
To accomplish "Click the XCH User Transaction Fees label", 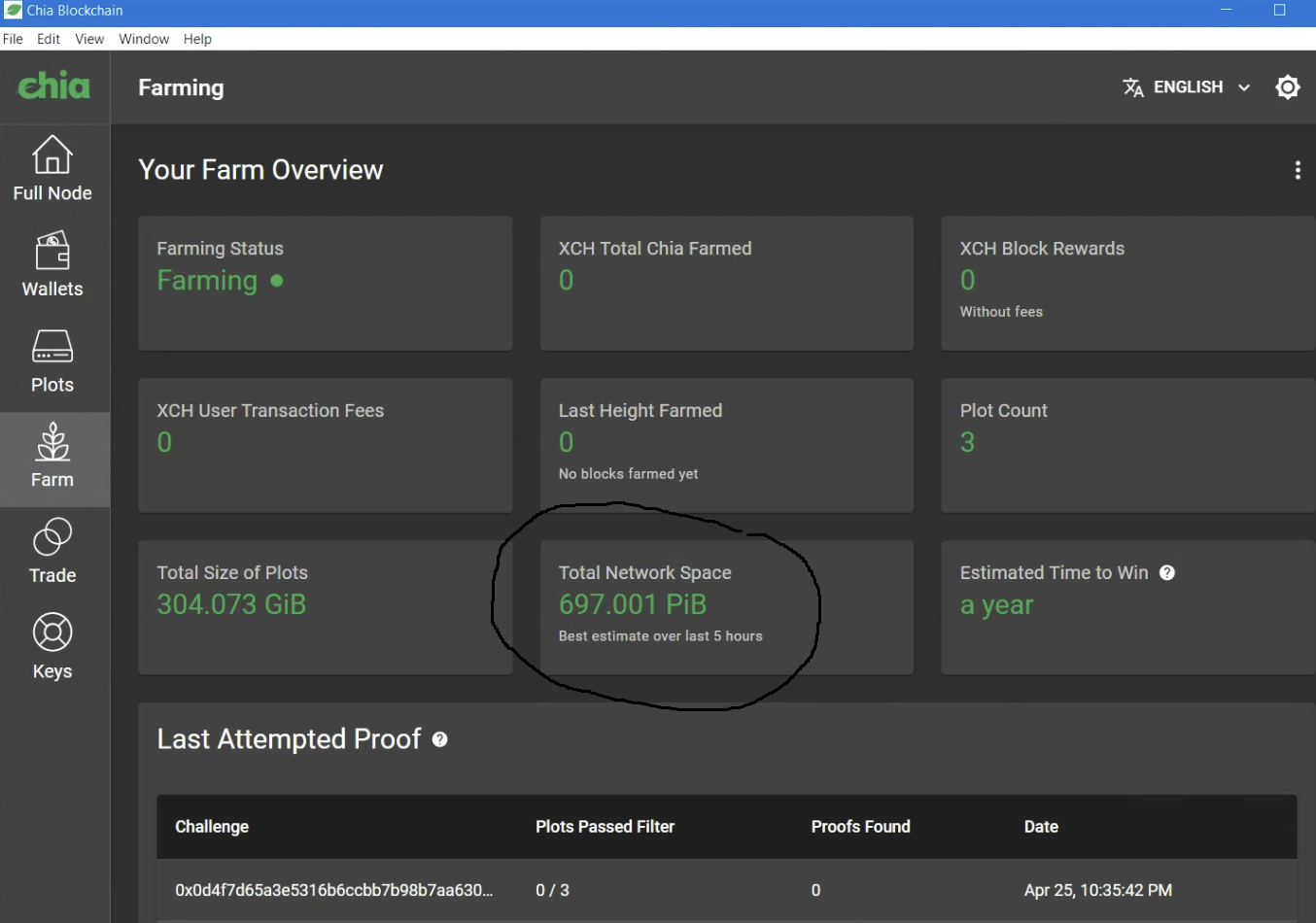I will click(270, 411).
